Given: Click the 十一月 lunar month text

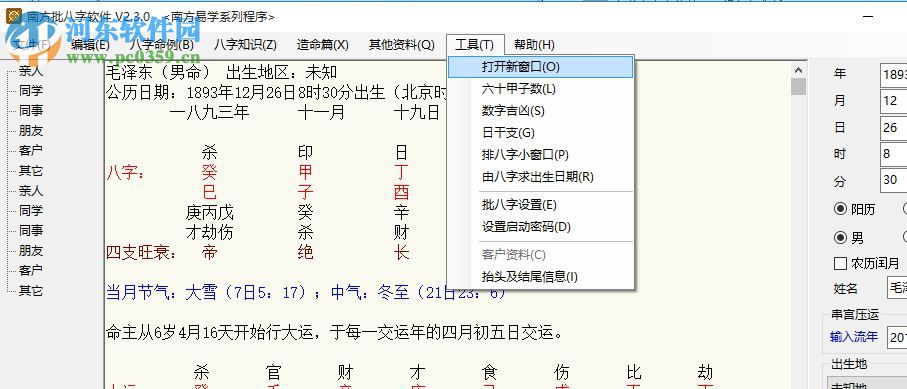Looking at the screenshot, I should click(x=321, y=112).
